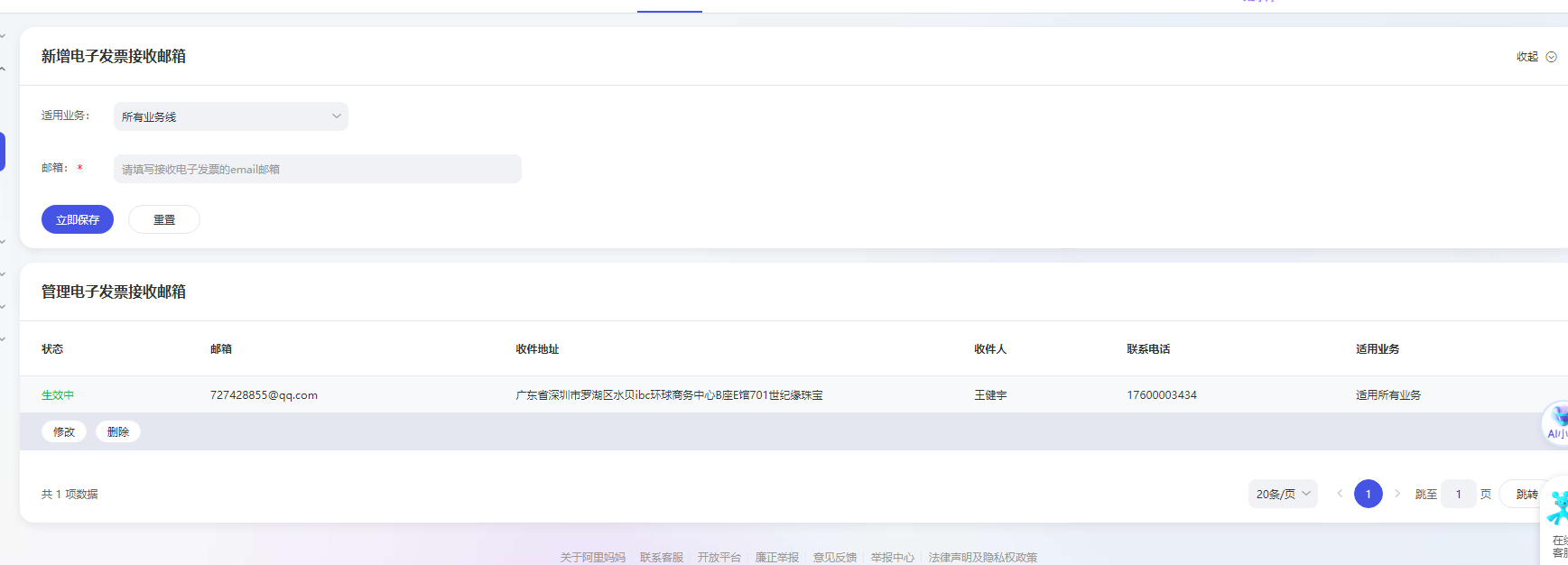Delete the email record with 删除
The height and width of the screenshot is (565, 1568).
point(118,431)
